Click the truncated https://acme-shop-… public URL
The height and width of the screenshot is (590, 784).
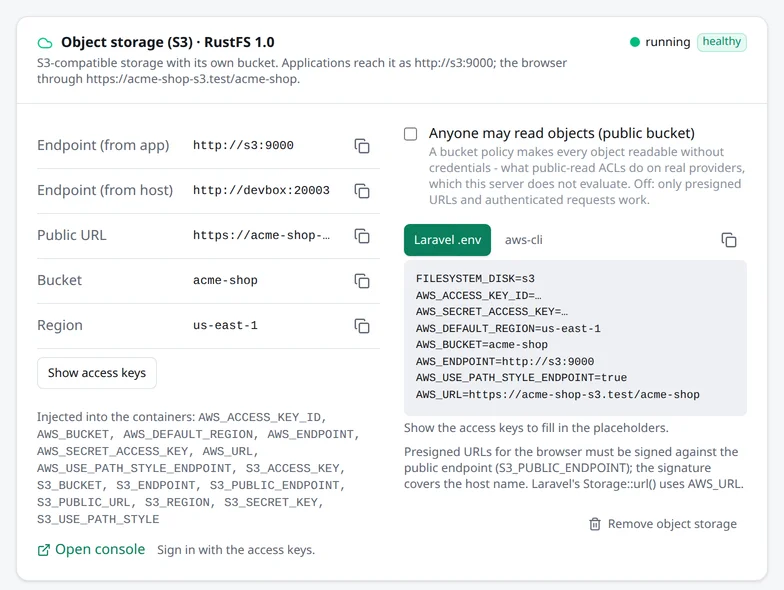(262, 236)
